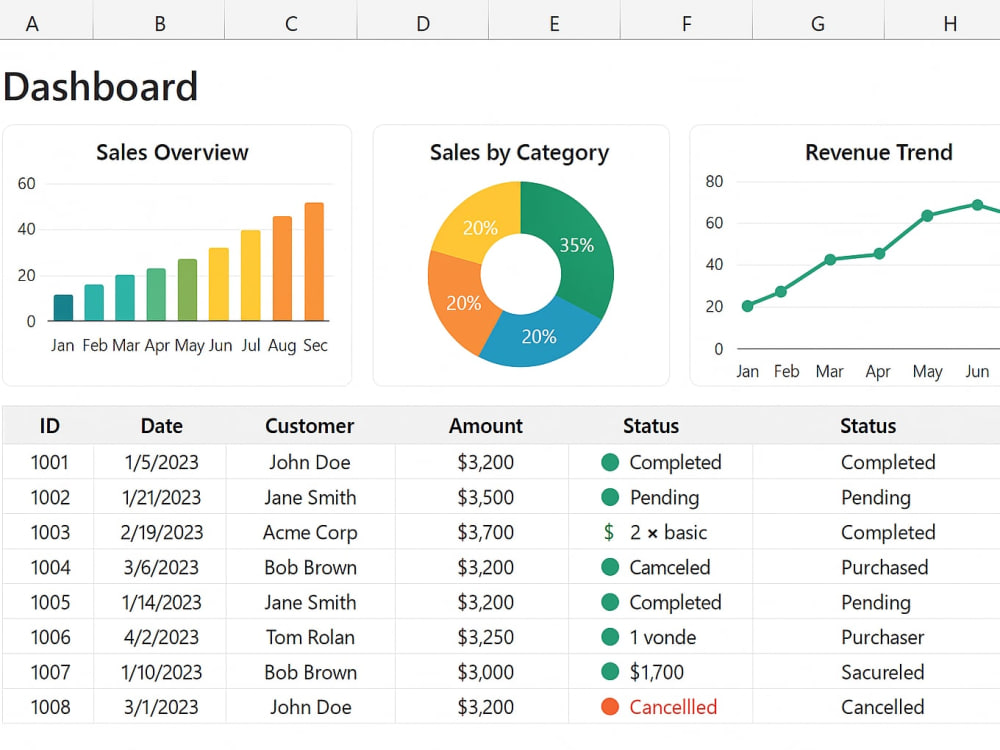Select column header G
The height and width of the screenshot is (750, 1000).
coord(818,23)
